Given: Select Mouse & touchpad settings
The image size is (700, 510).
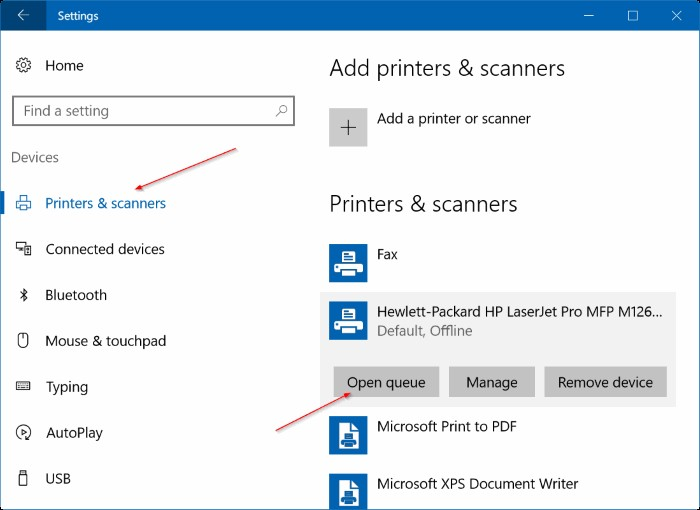Looking at the screenshot, I should point(105,341).
